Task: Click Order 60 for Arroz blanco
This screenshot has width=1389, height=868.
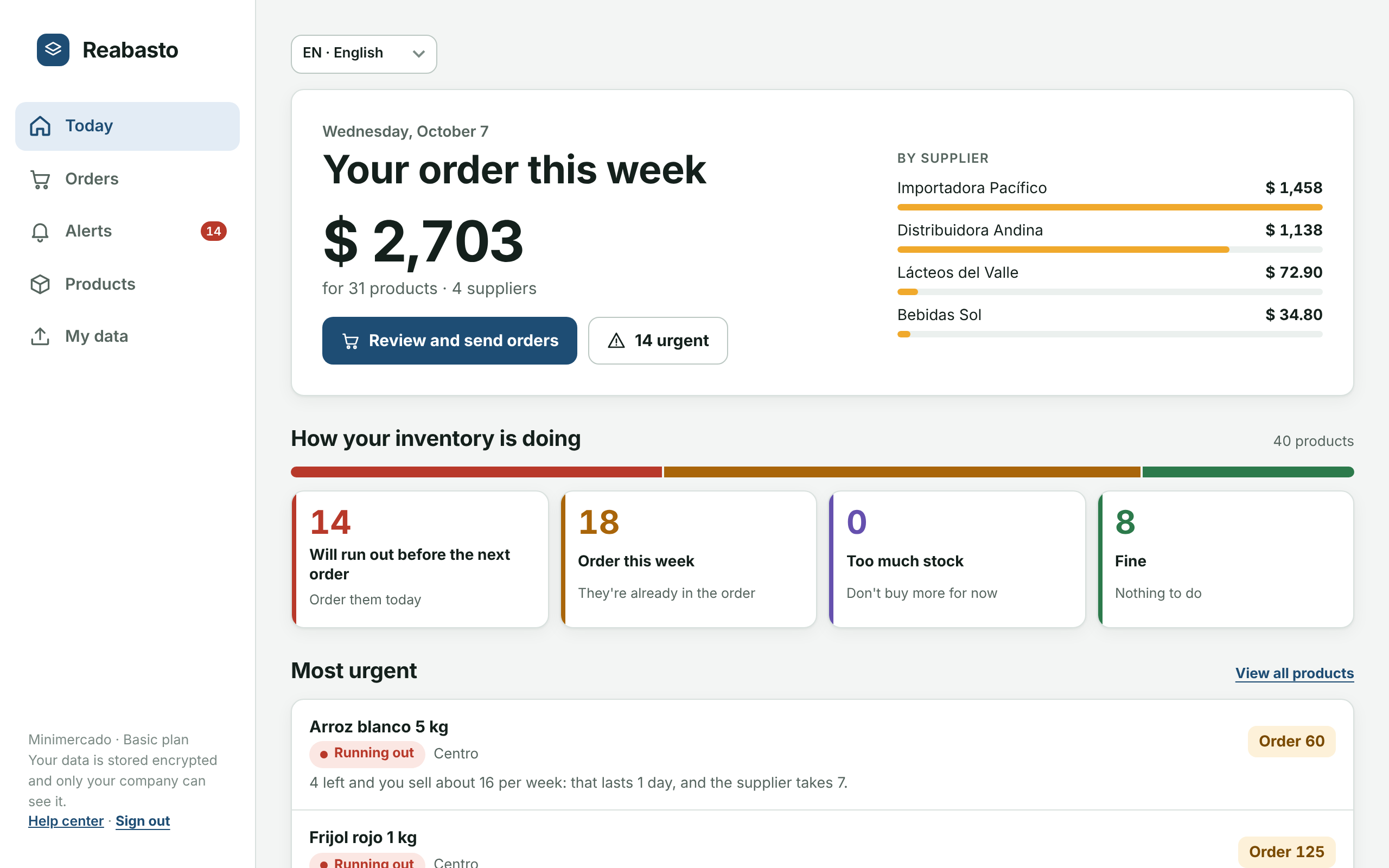Action: coord(1291,742)
